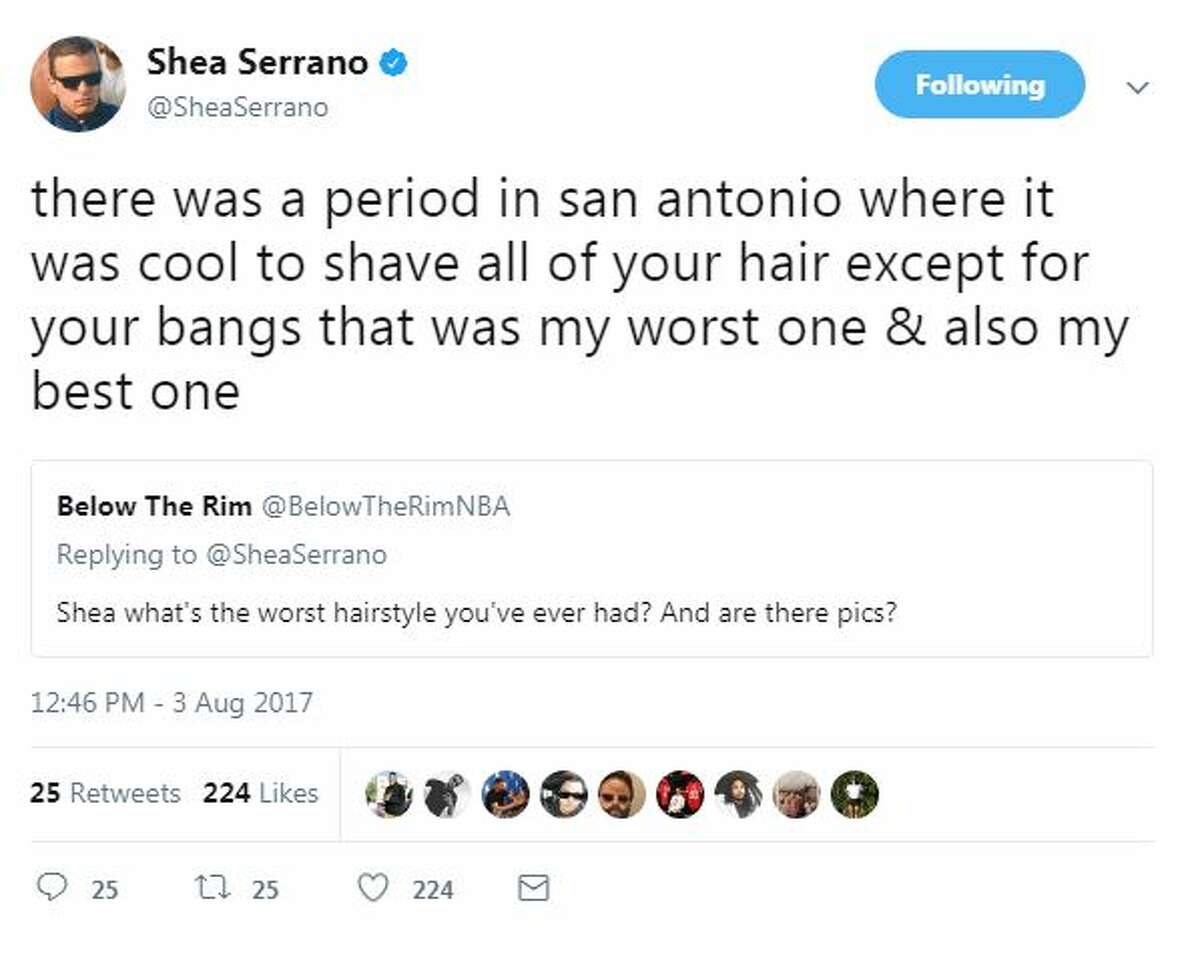The width and height of the screenshot is (1200, 953).
Task: Open the first liker's avatar
Action: [389, 795]
